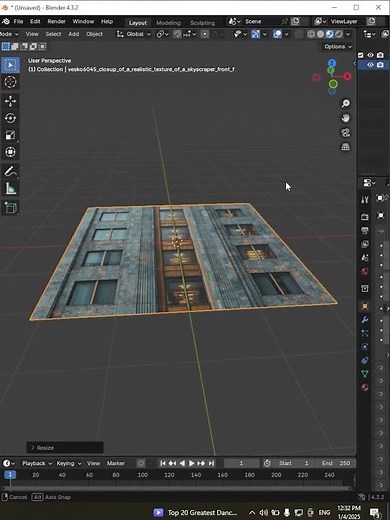Pick the Add Cube tool
This screenshot has height=520, width=390.
pos(10,208)
